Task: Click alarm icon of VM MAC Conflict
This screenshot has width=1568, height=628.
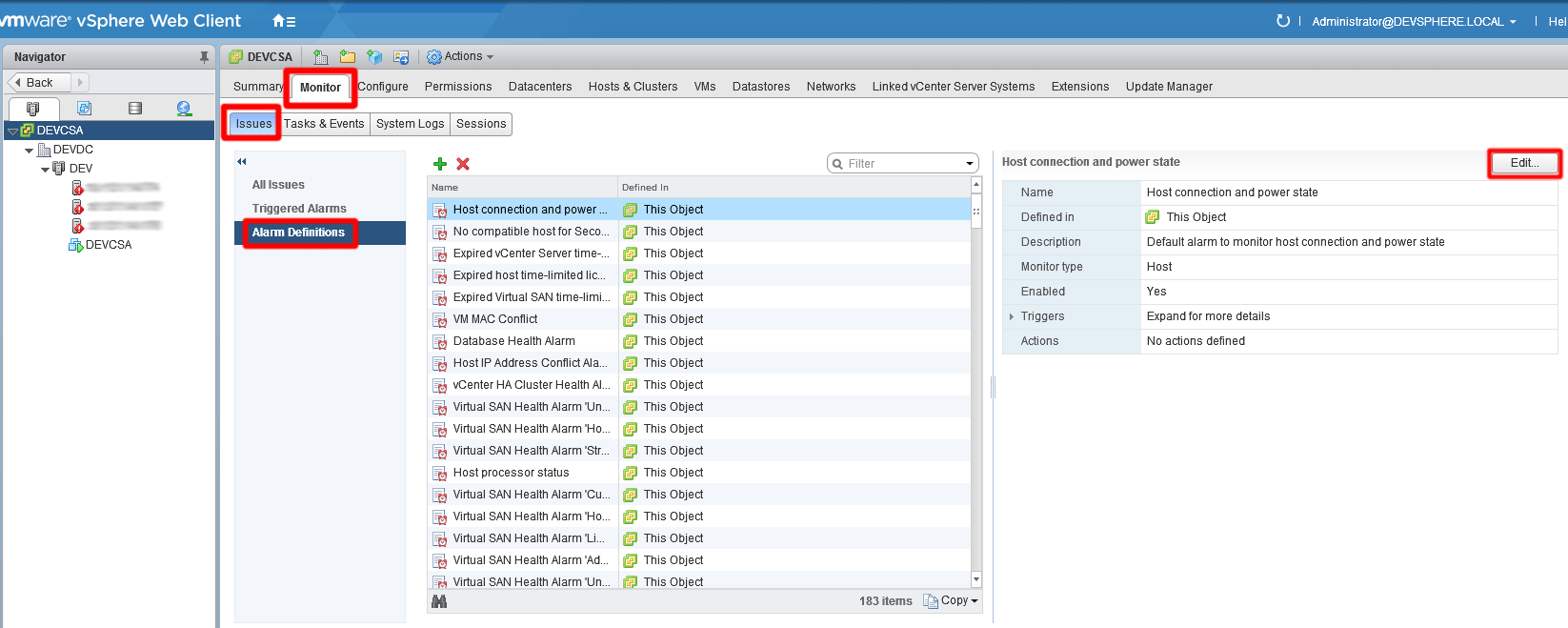Action: (x=440, y=319)
